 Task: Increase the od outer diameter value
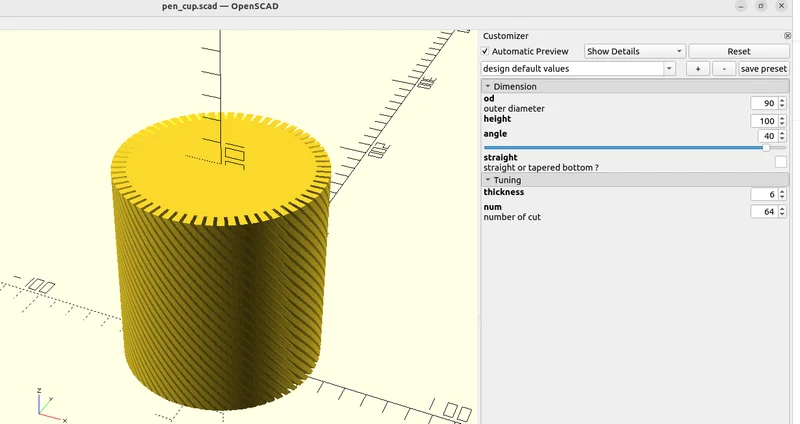pos(782,101)
